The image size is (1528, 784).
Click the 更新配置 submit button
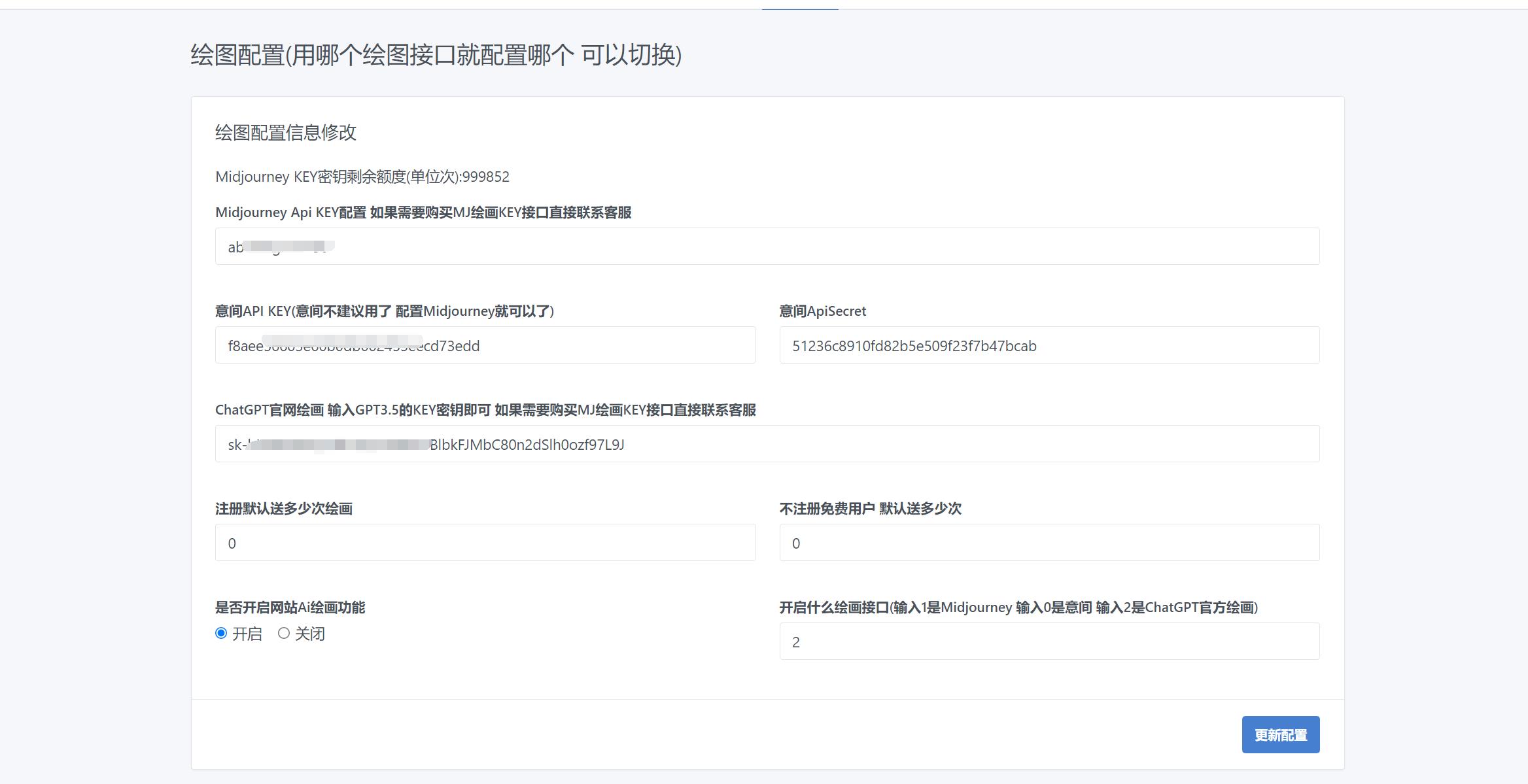1280,734
